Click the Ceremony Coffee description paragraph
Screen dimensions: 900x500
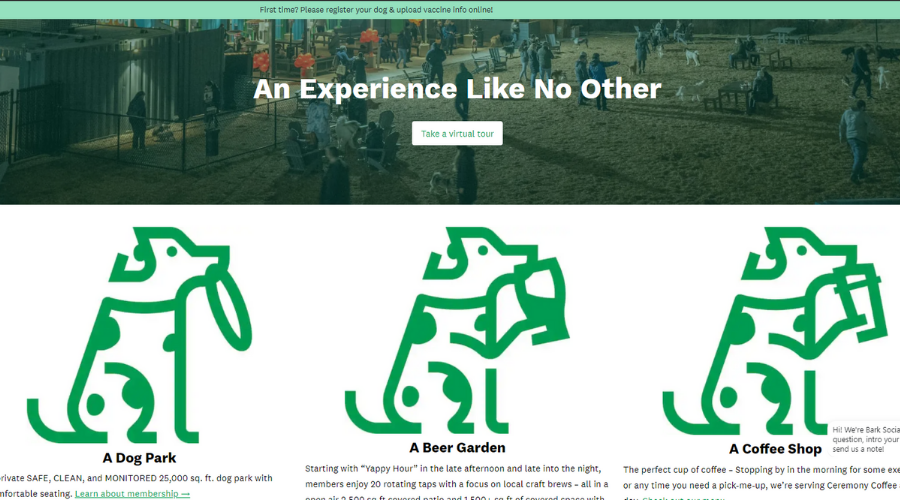click(762, 484)
